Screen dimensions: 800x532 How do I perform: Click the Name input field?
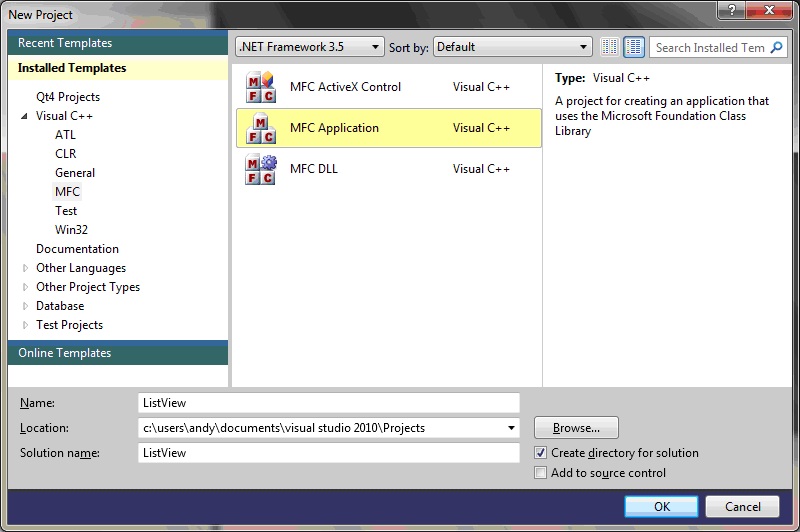[329, 403]
